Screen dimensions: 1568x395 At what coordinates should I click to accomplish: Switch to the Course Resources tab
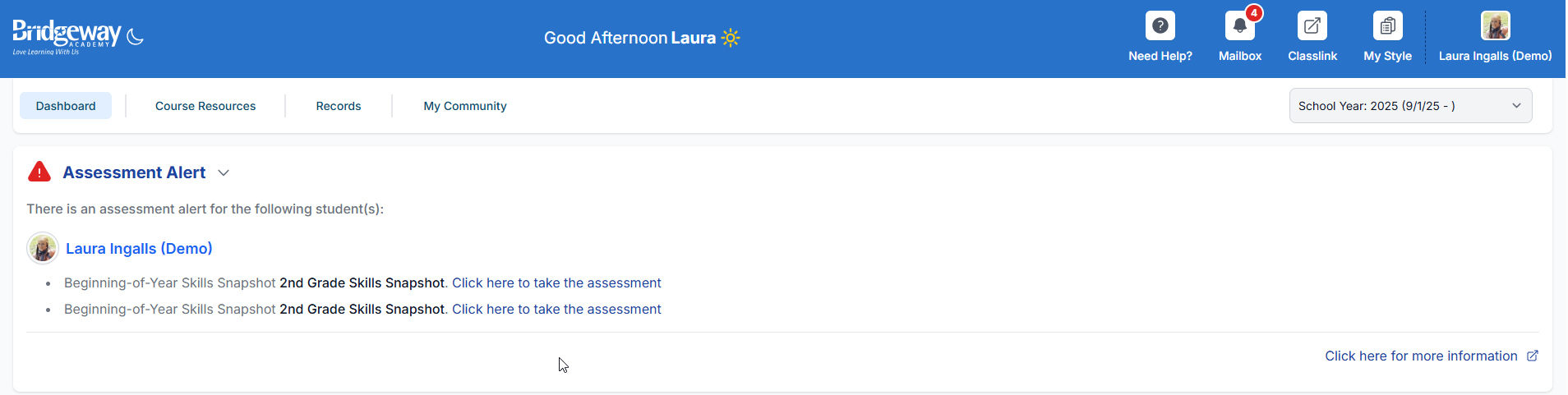(205, 106)
